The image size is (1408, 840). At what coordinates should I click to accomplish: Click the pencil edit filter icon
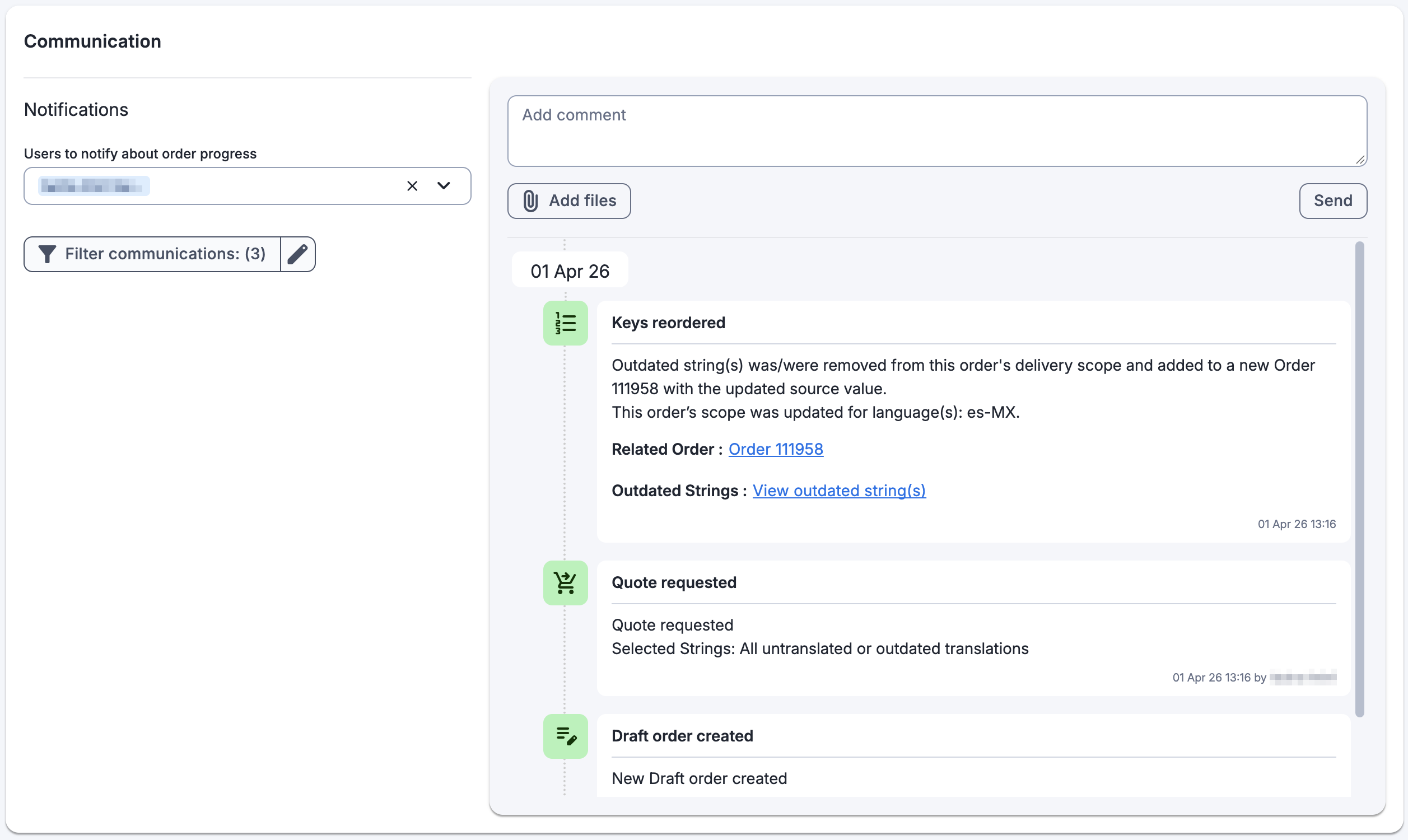coord(297,254)
